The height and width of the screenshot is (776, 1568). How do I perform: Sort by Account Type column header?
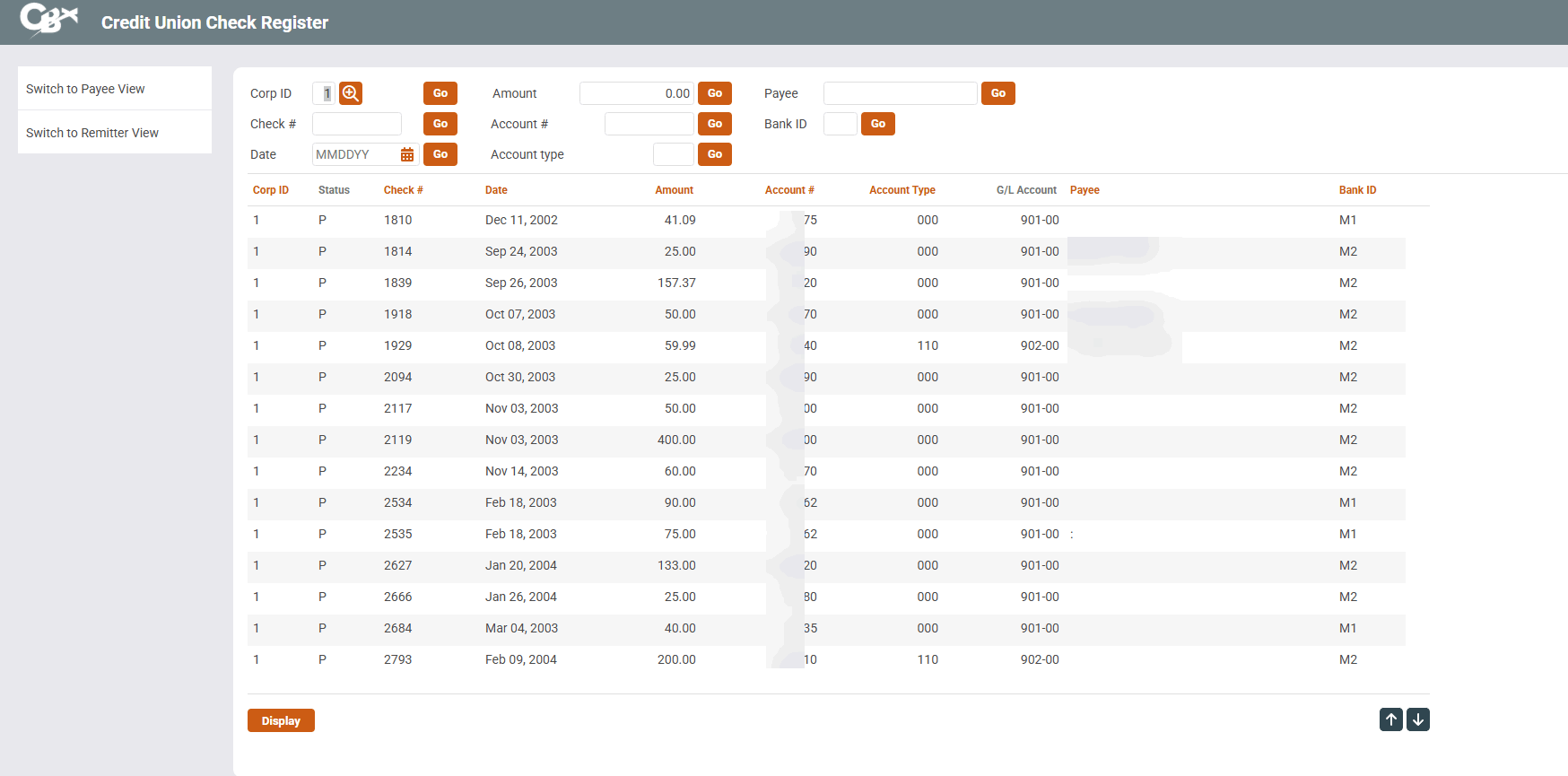902,190
